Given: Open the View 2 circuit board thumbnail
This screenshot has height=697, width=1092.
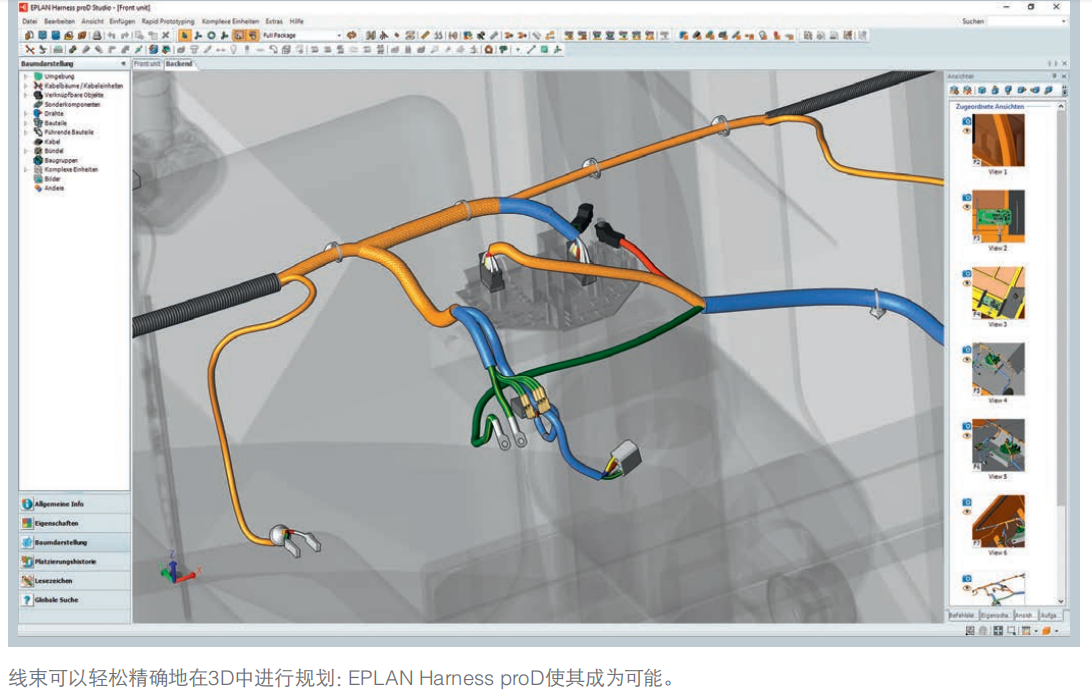Looking at the screenshot, I should (x=998, y=217).
